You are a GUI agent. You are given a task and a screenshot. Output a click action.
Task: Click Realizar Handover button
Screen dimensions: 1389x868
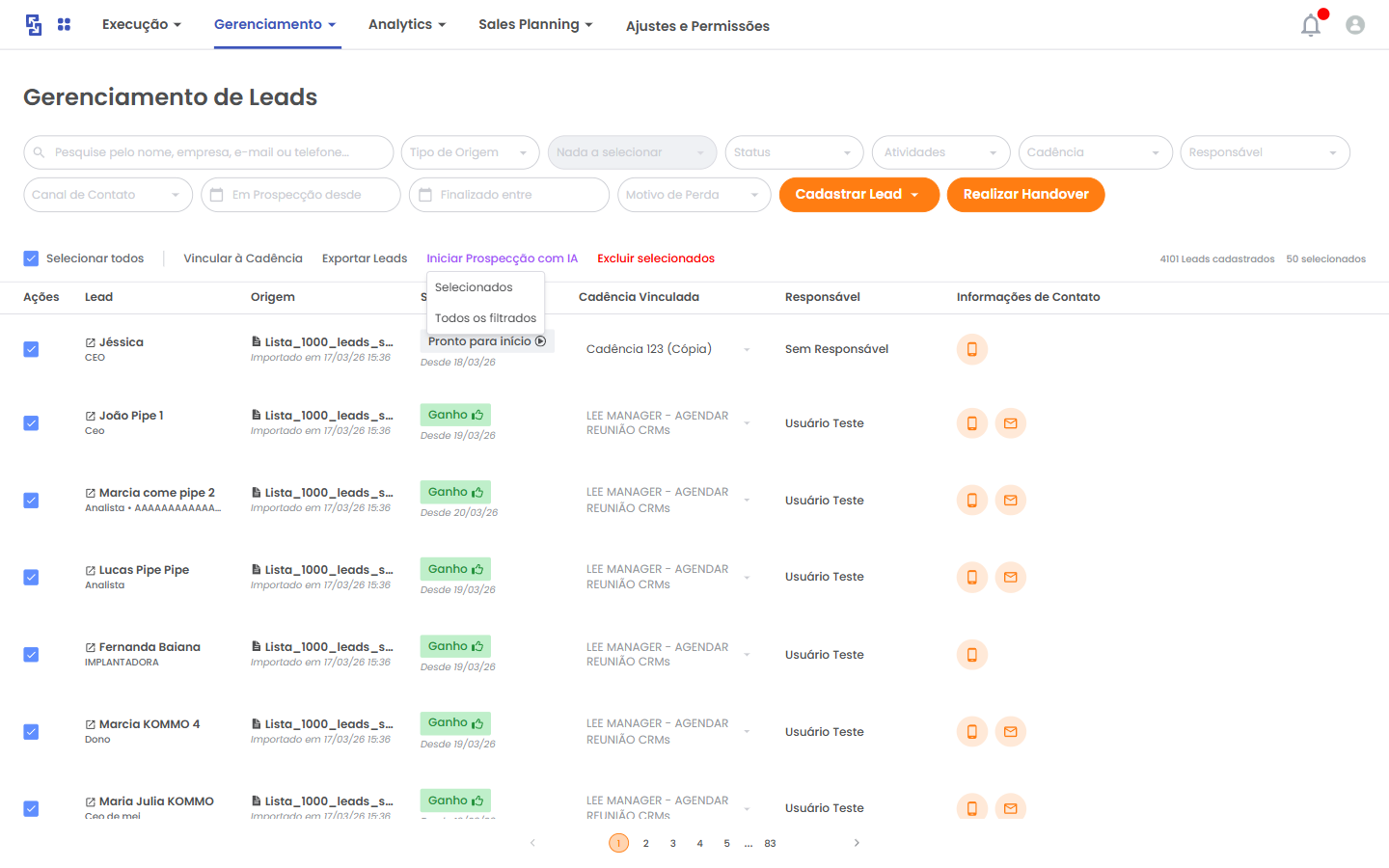click(1026, 195)
